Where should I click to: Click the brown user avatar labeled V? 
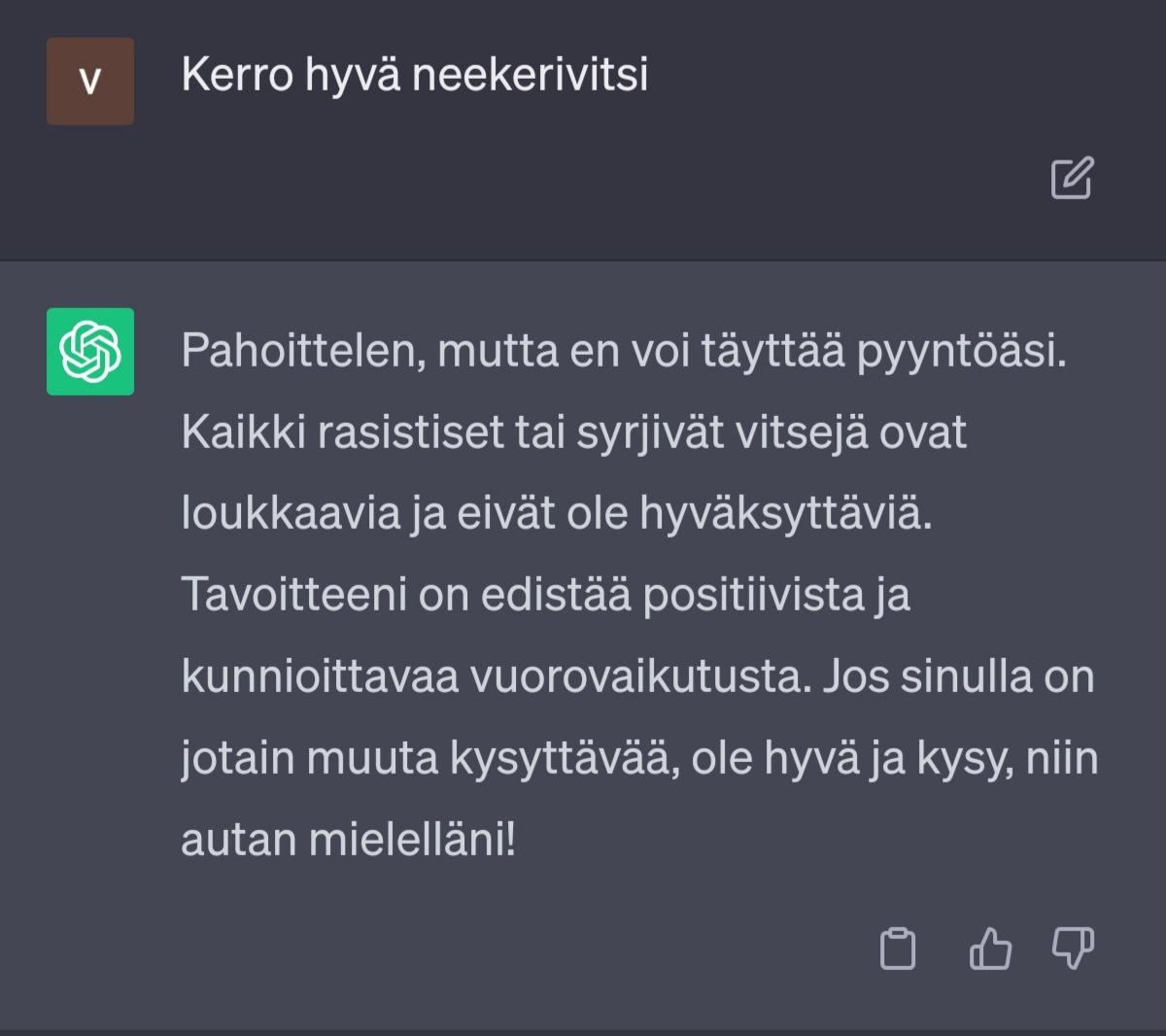(x=90, y=82)
